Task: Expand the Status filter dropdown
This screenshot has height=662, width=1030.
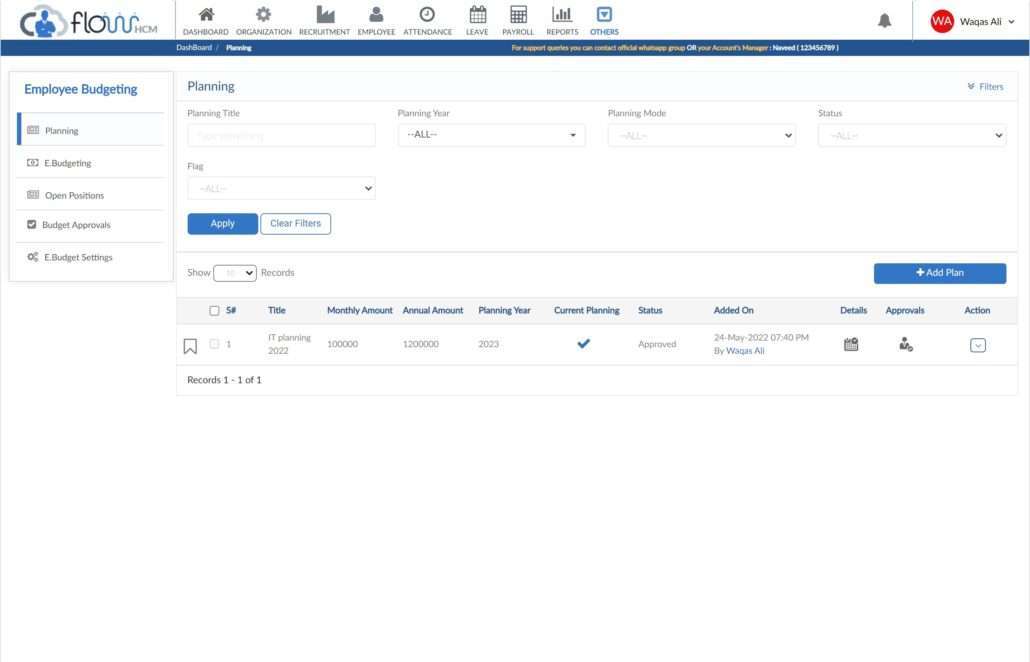Action: click(x=911, y=134)
